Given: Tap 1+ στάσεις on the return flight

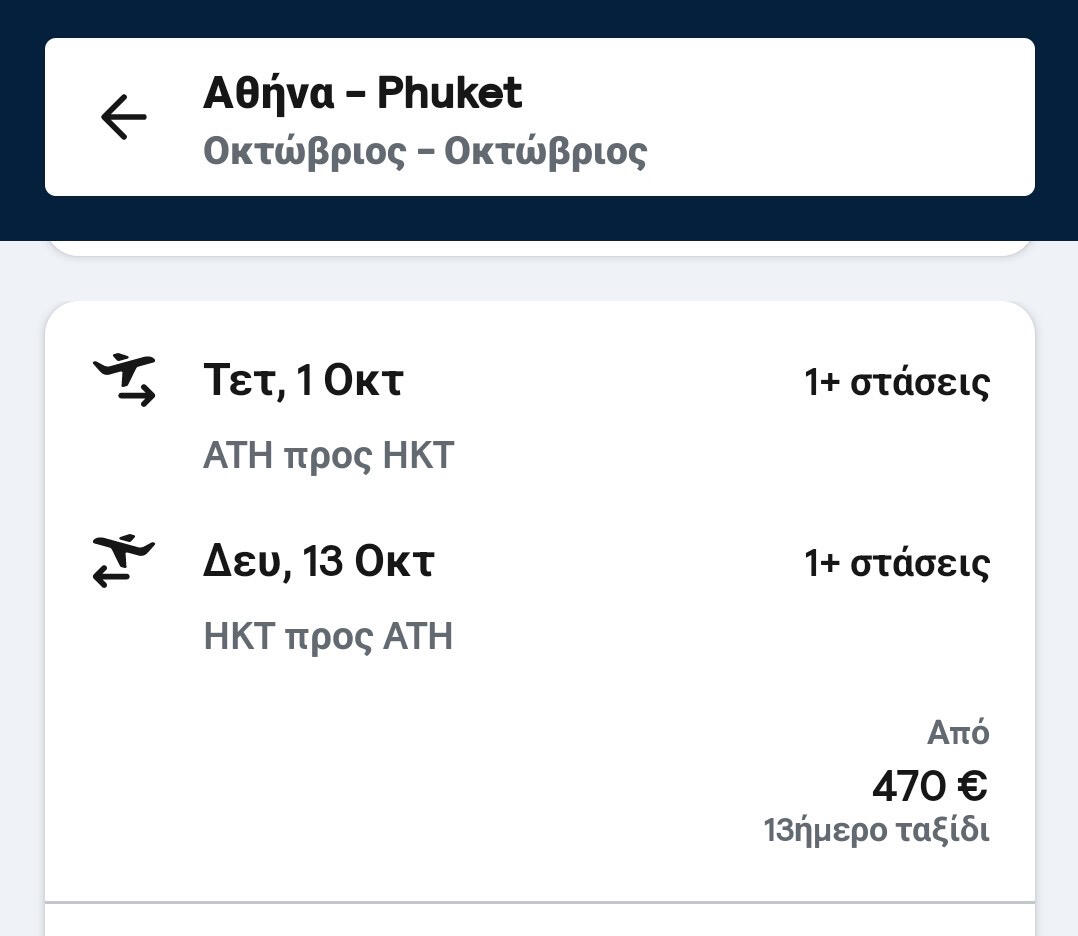Looking at the screenshot, I should tap(897, 563).
